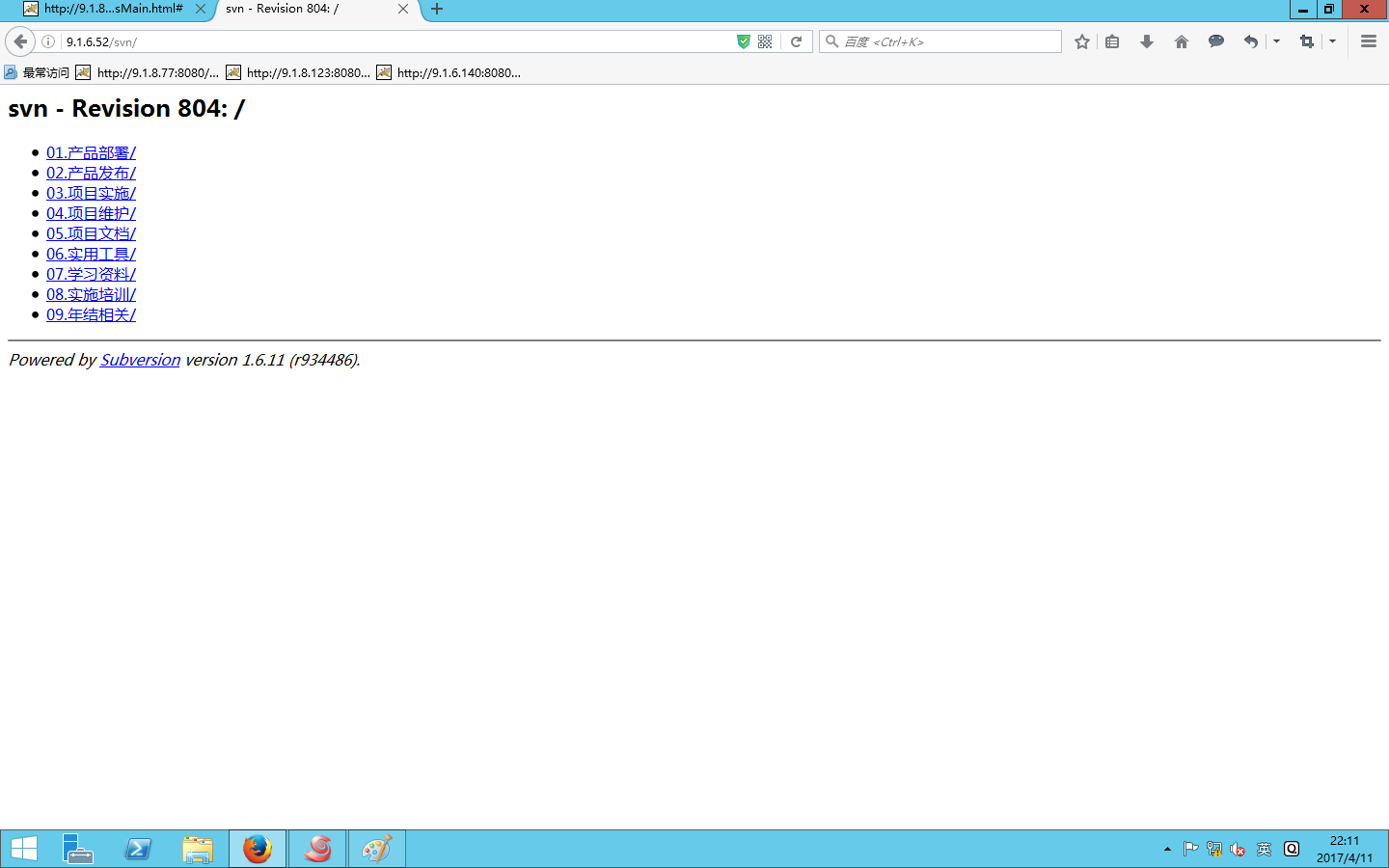
Task: Open the 09.年结相关/ folder link
Action: pos(91,314)
